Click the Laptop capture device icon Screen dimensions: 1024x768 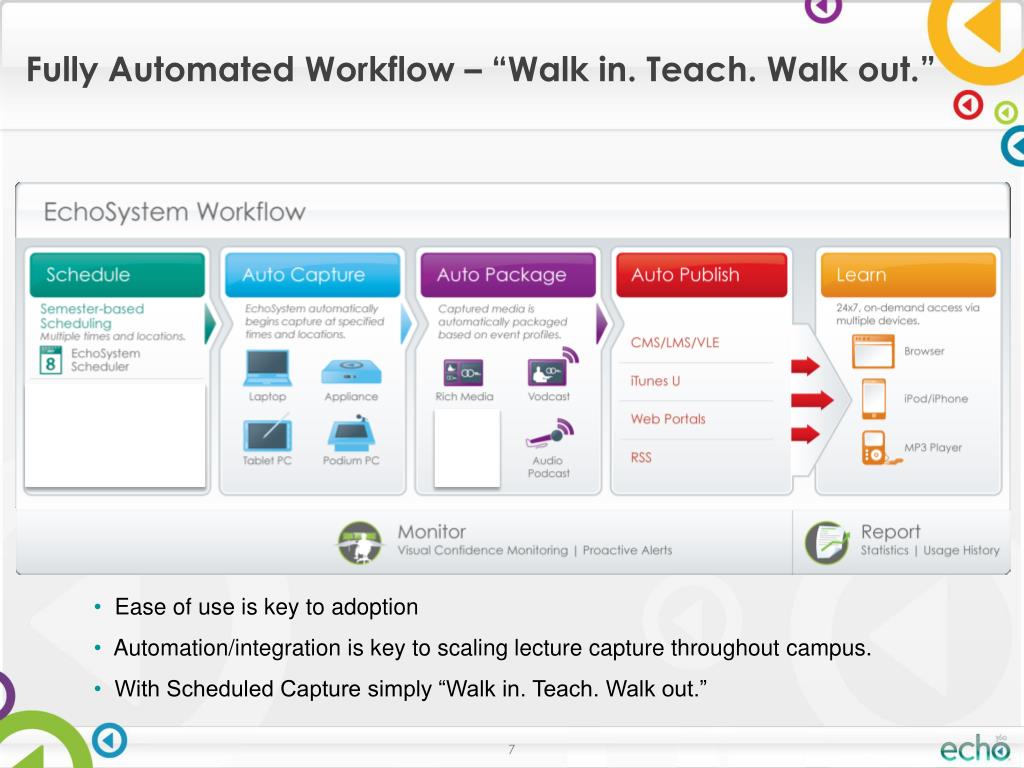click(x=267, y=368)
